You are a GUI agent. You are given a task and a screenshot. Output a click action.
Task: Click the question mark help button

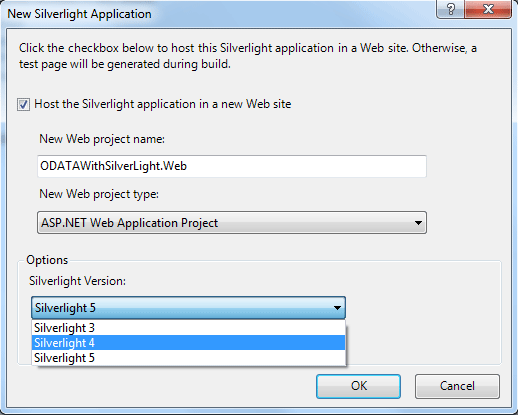coord(450,9)
